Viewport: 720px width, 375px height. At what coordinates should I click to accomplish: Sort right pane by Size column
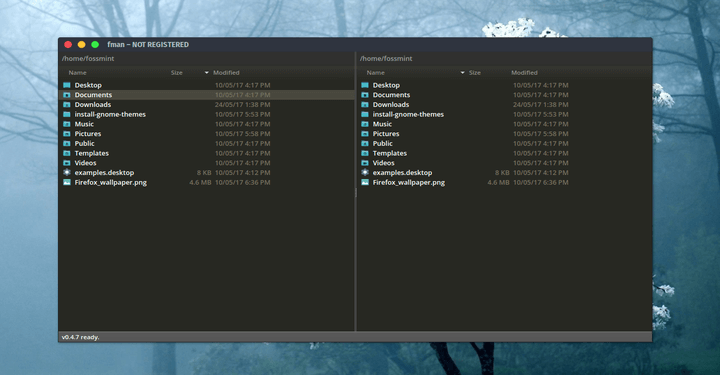tap(475, 73)
